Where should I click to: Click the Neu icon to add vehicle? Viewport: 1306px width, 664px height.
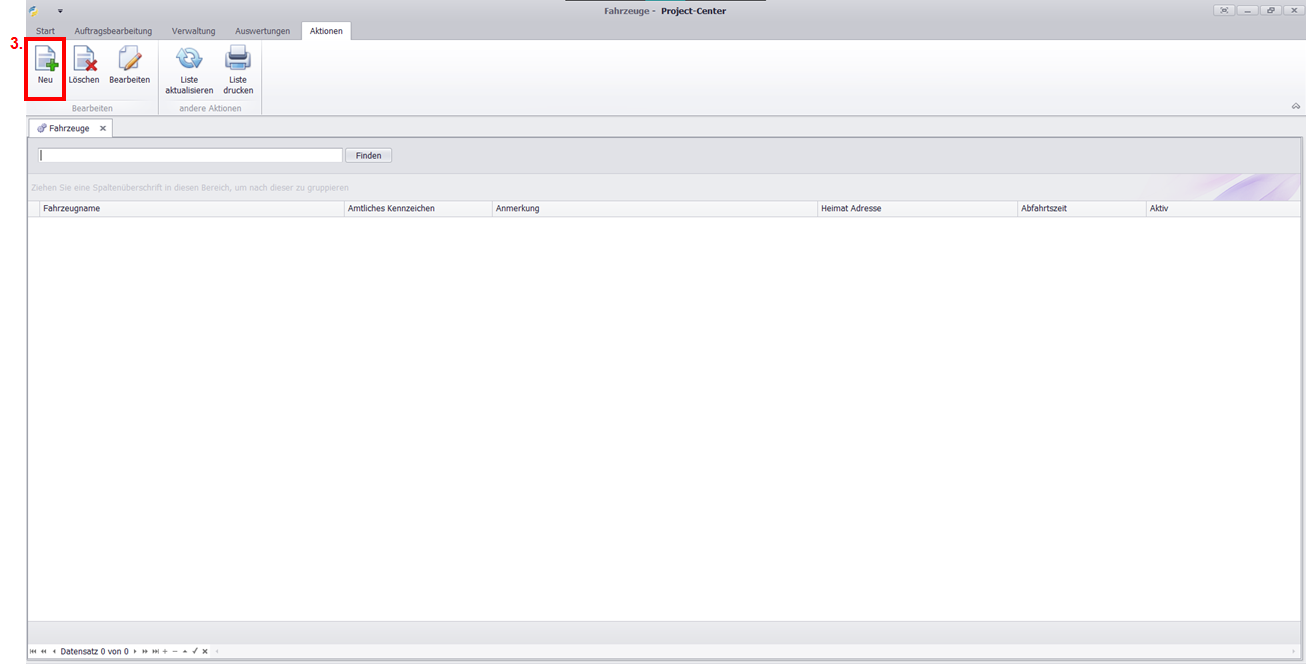[x=45, y=66]
